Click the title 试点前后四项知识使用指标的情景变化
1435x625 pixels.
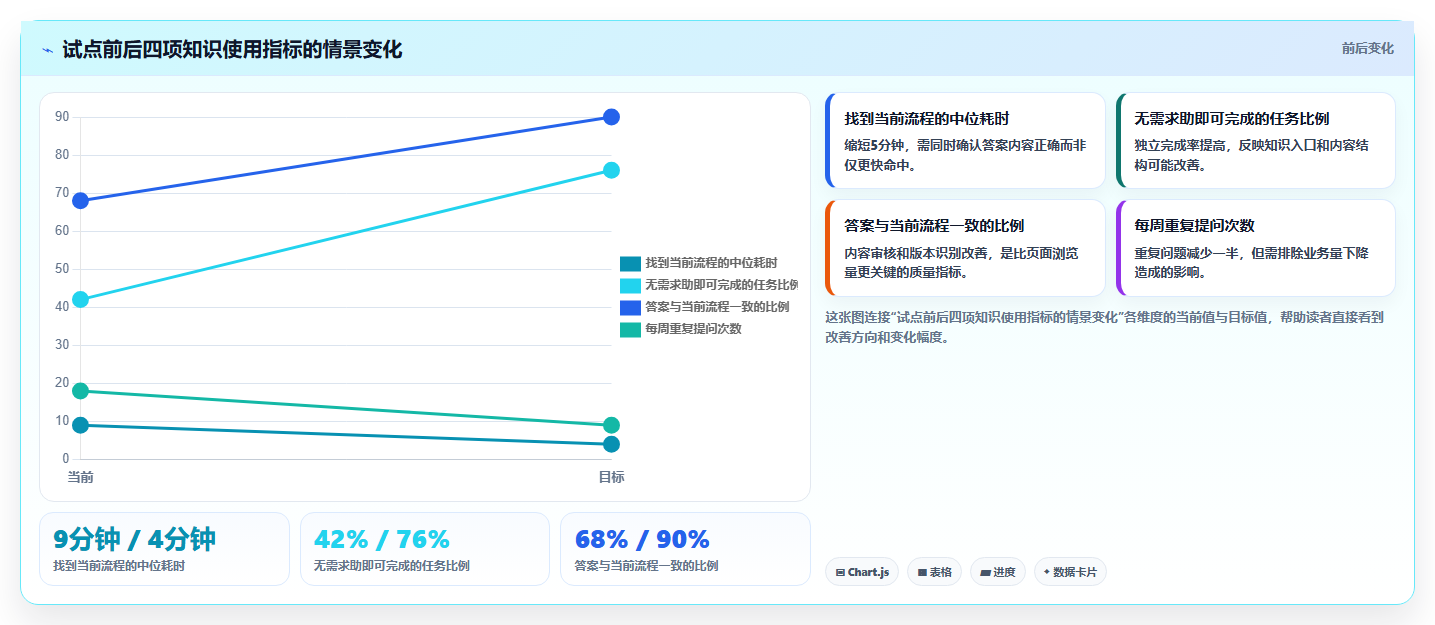pos(232,50)
